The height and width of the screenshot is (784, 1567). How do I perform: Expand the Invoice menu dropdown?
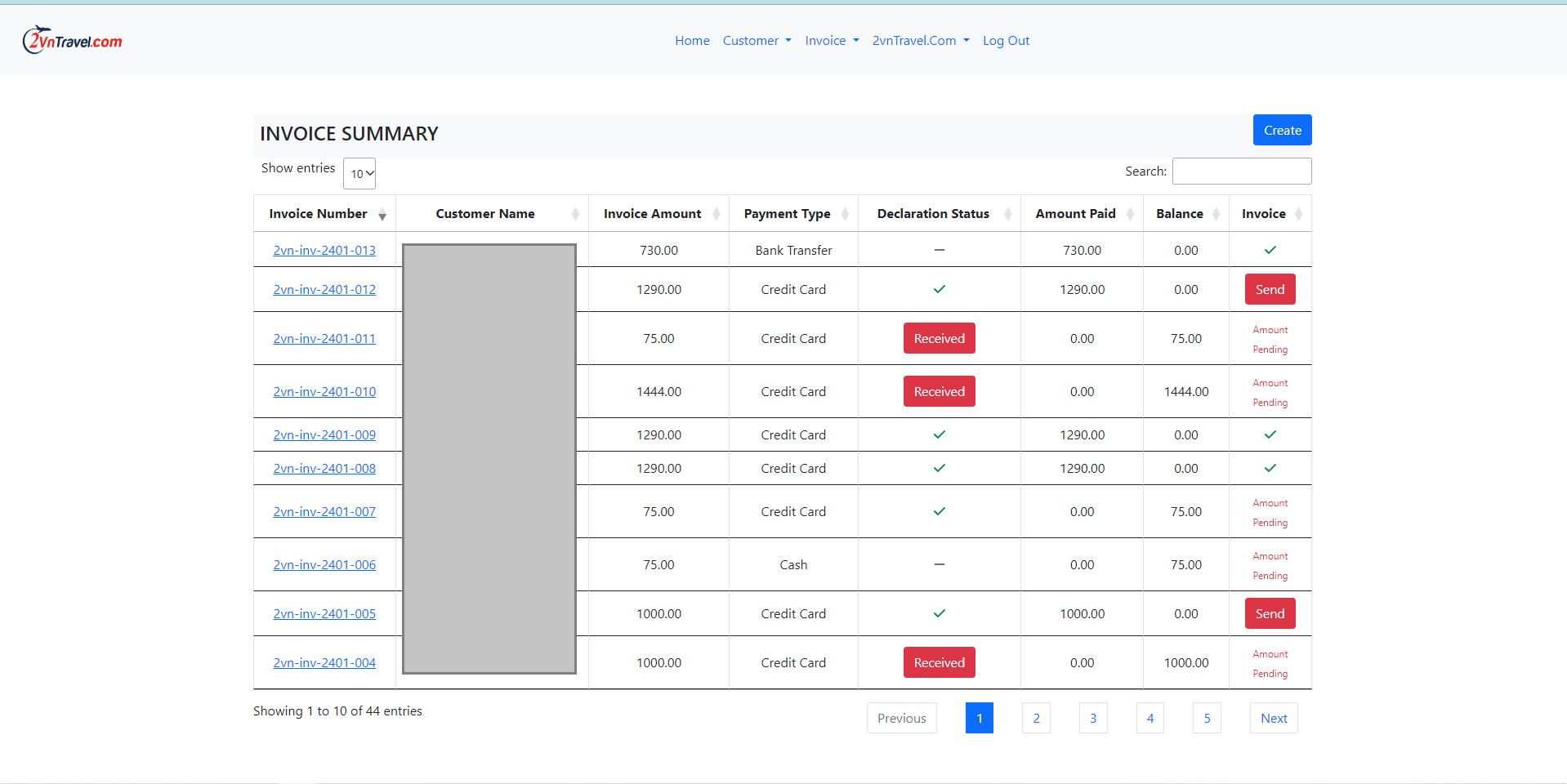pos(832,40)
